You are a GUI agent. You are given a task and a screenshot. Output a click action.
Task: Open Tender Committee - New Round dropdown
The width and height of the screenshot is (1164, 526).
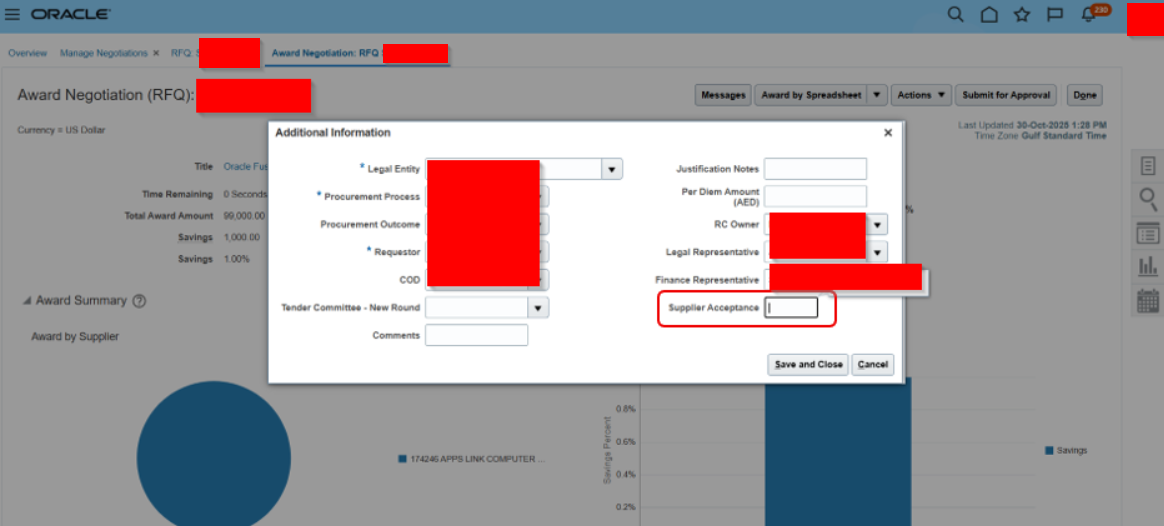[x=538, y=307]
